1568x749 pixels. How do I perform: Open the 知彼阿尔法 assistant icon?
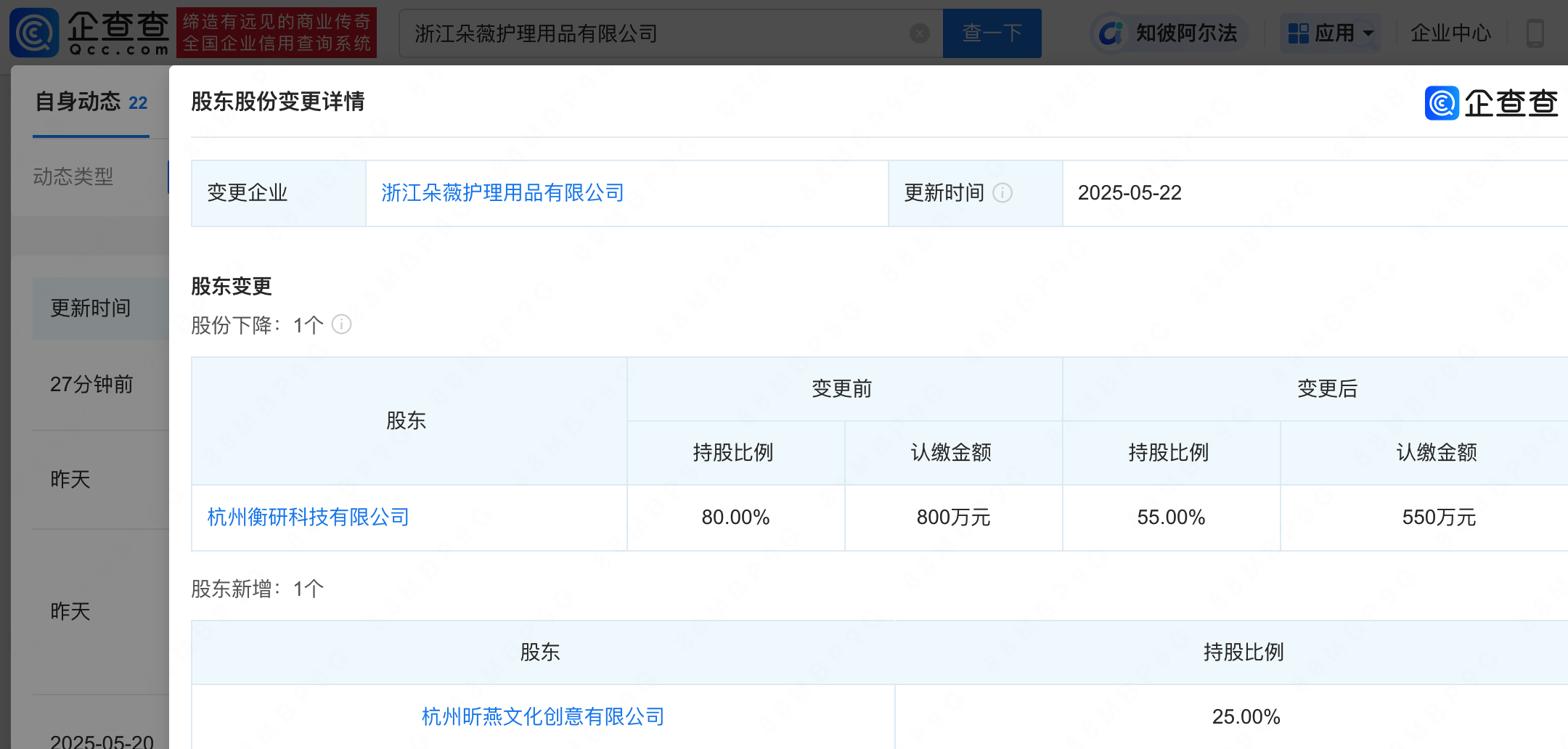[x=1111, y=33]
